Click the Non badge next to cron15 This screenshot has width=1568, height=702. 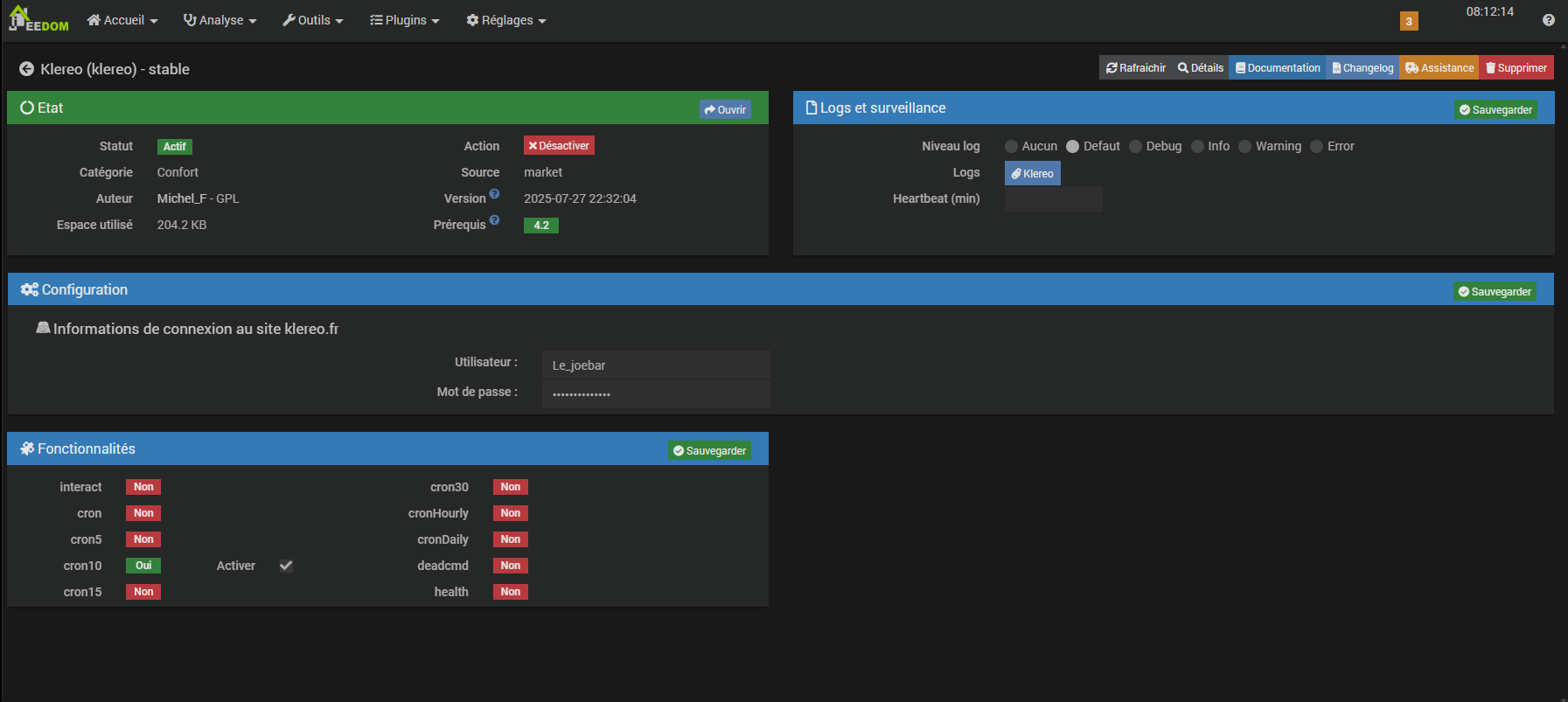pos(143,592)
